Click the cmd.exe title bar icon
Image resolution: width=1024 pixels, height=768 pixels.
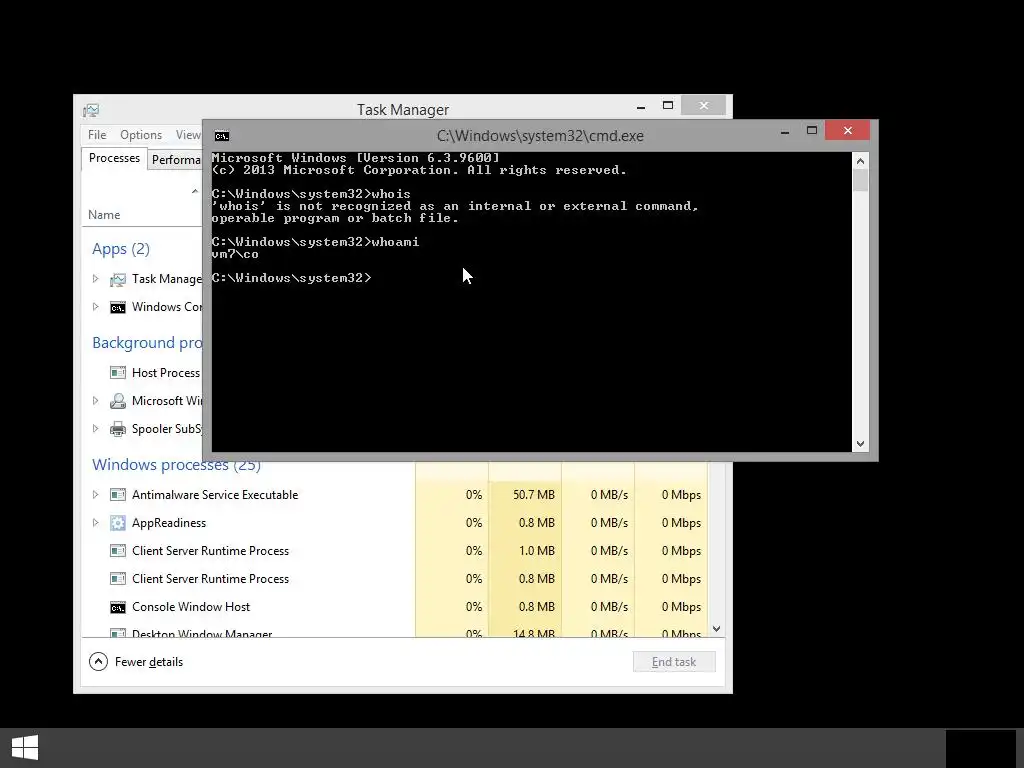222,136
